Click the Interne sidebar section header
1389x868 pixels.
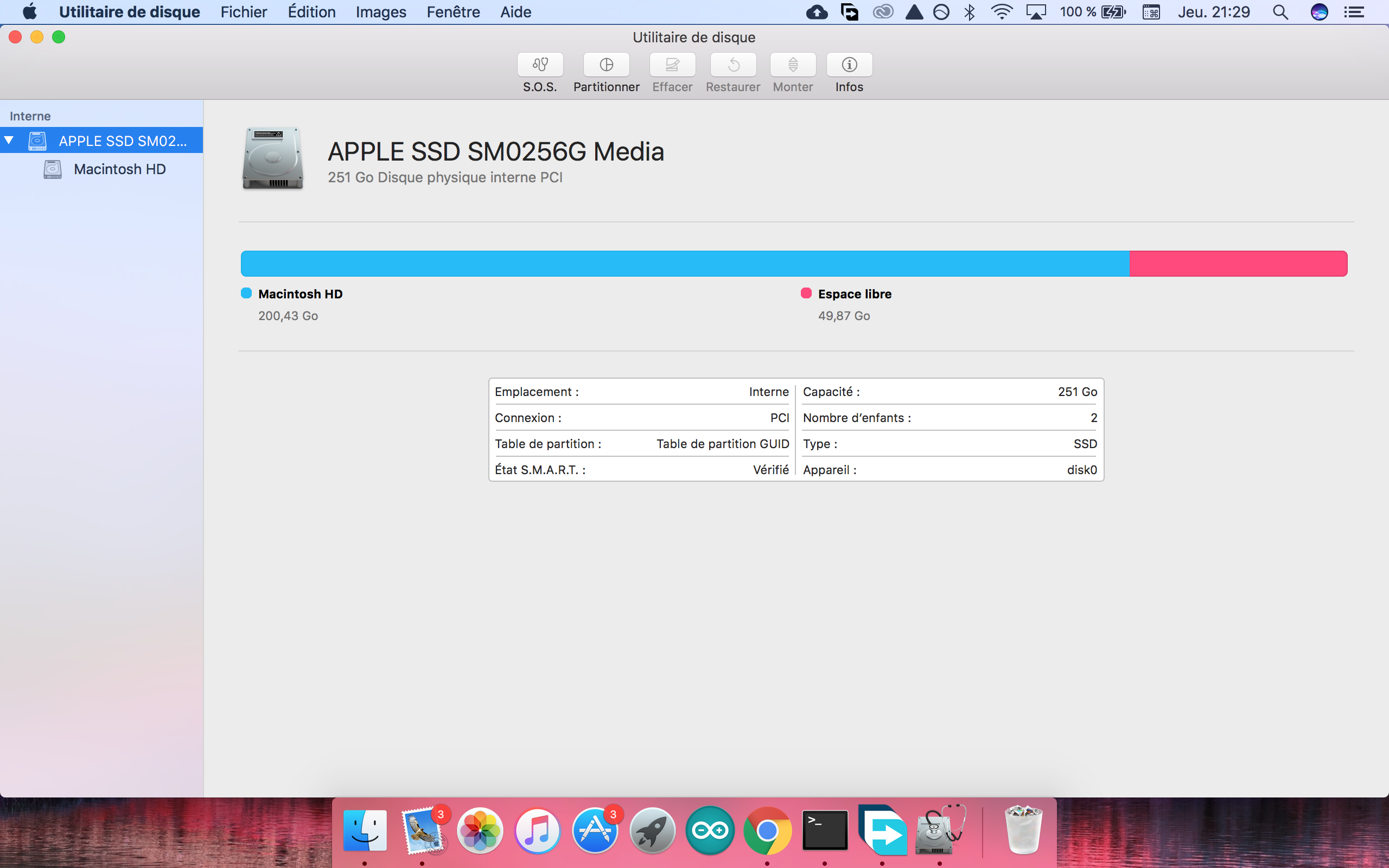(30, 116)
